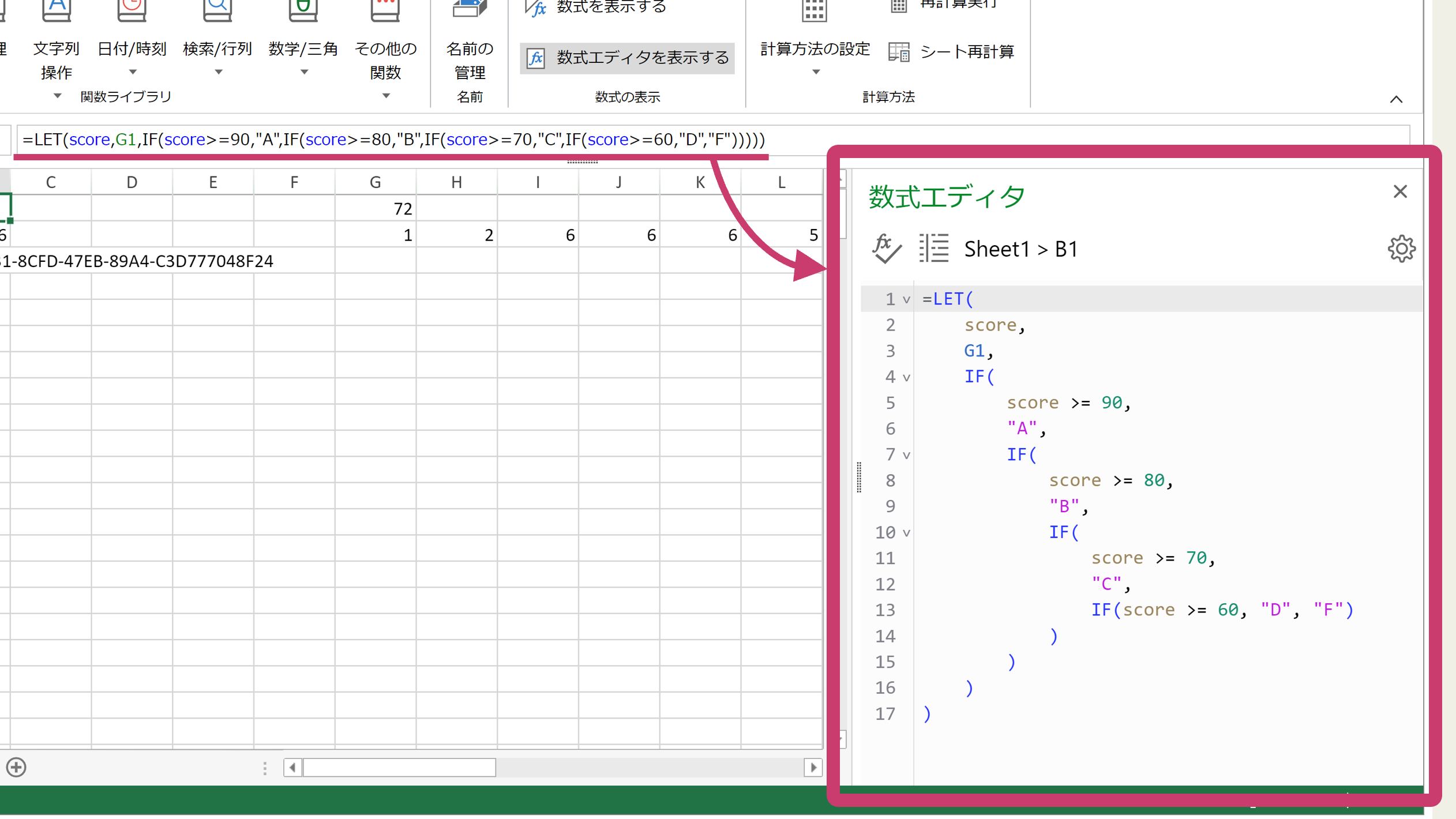This screenshot has height=819, width=1456.
Task: Click 'score >= 80' on line 8
Action: [1106, 480]
